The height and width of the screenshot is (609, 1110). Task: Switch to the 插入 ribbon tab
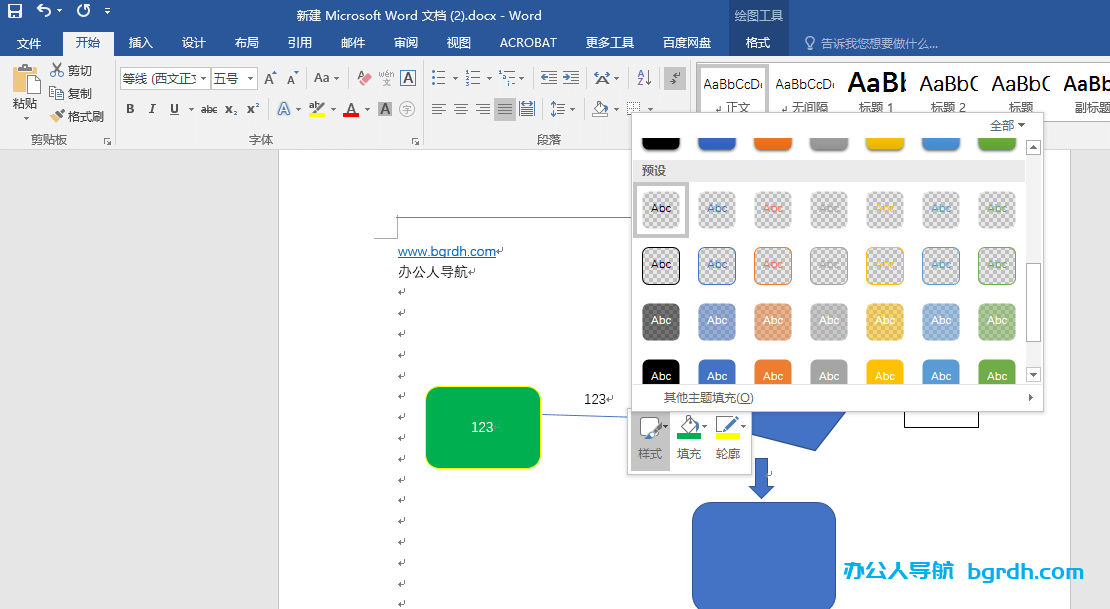tap(140, 43)
